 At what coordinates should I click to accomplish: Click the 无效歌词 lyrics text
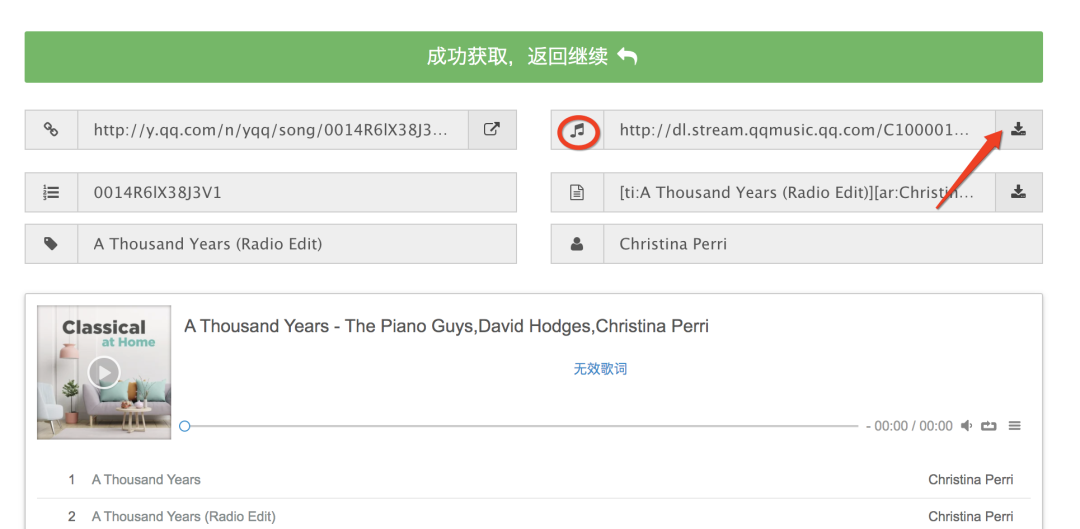pyautogui.click(x=600, y=369)
